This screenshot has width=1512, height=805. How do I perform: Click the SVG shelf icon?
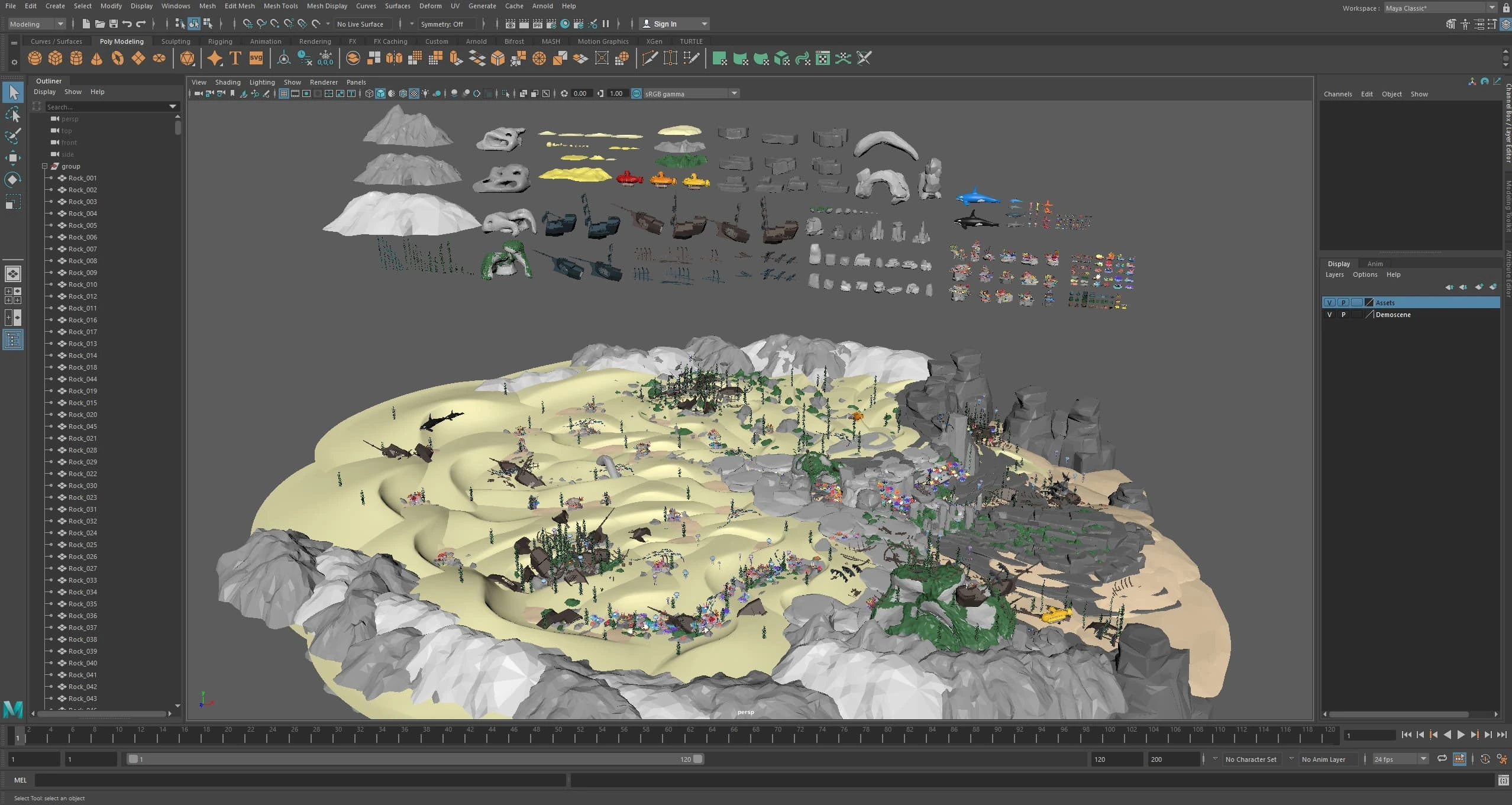pos(256,58)
